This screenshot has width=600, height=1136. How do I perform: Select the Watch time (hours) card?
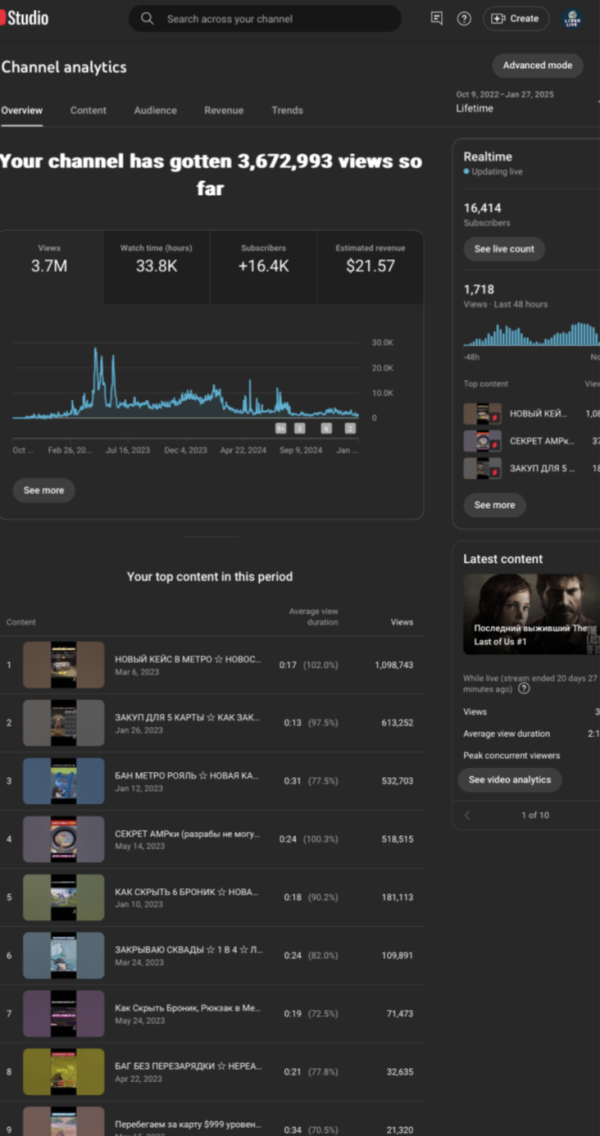pos(156,267)
